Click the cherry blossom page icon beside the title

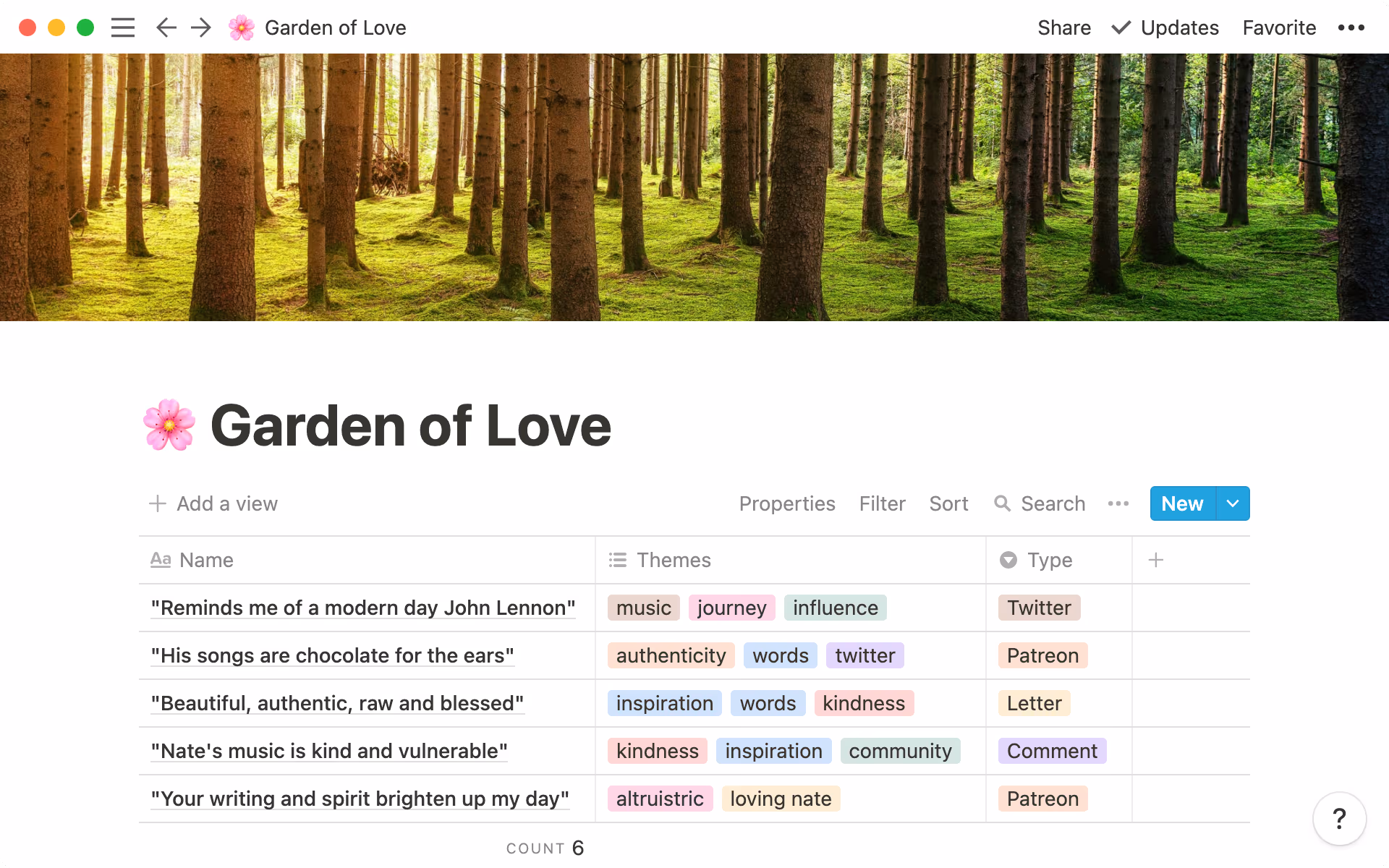[169, 425]
